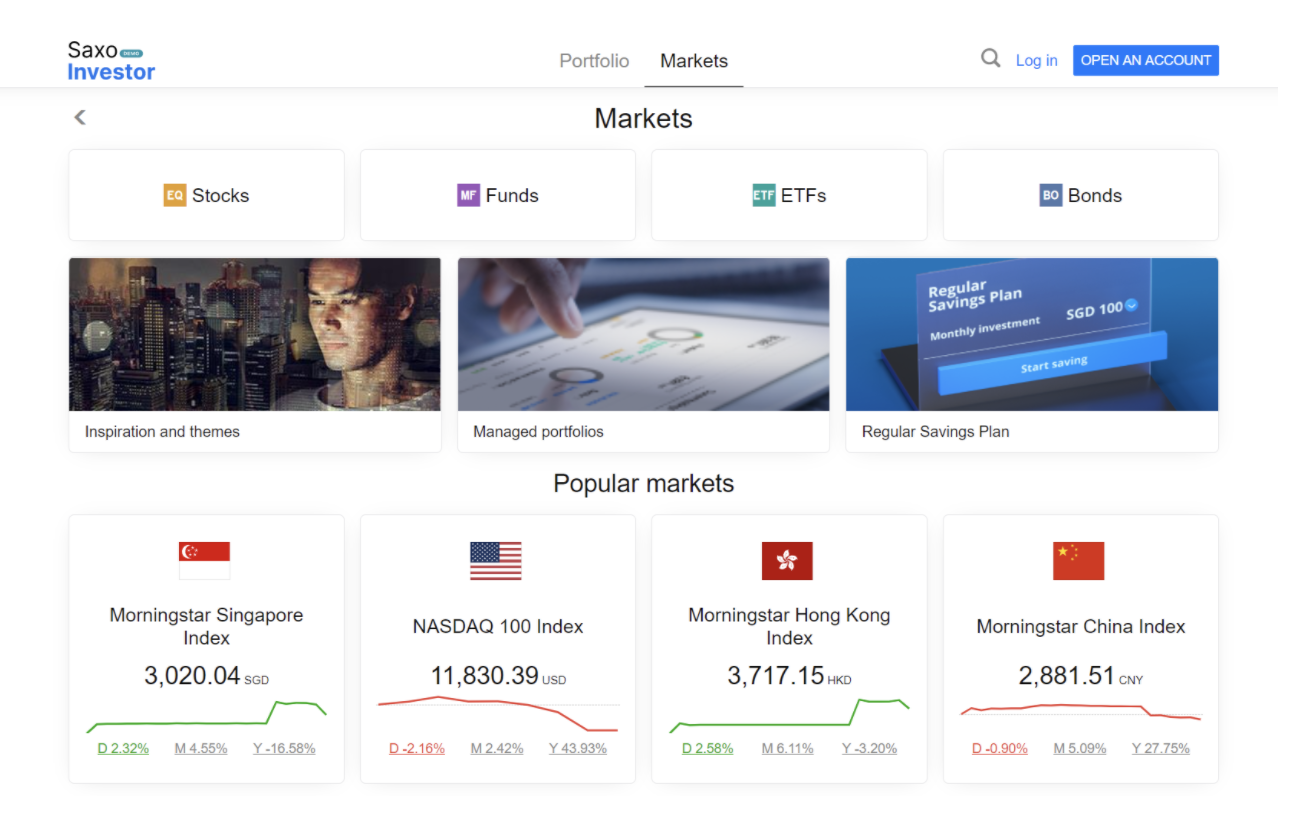
Task: Click the United States flag icon
Action: coord(496,561)
